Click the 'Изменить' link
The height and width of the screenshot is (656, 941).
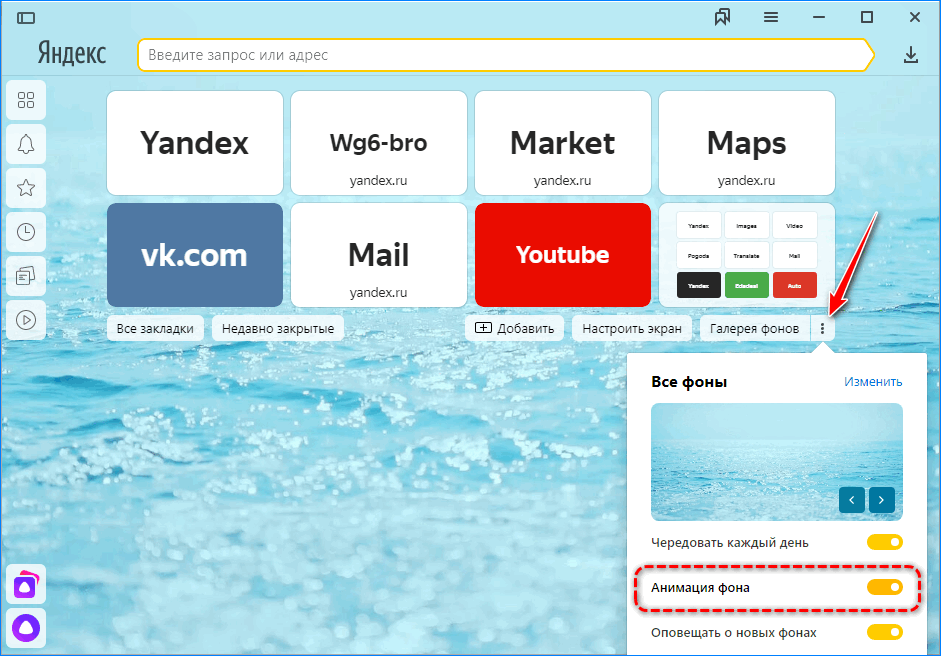click(873, 382)
